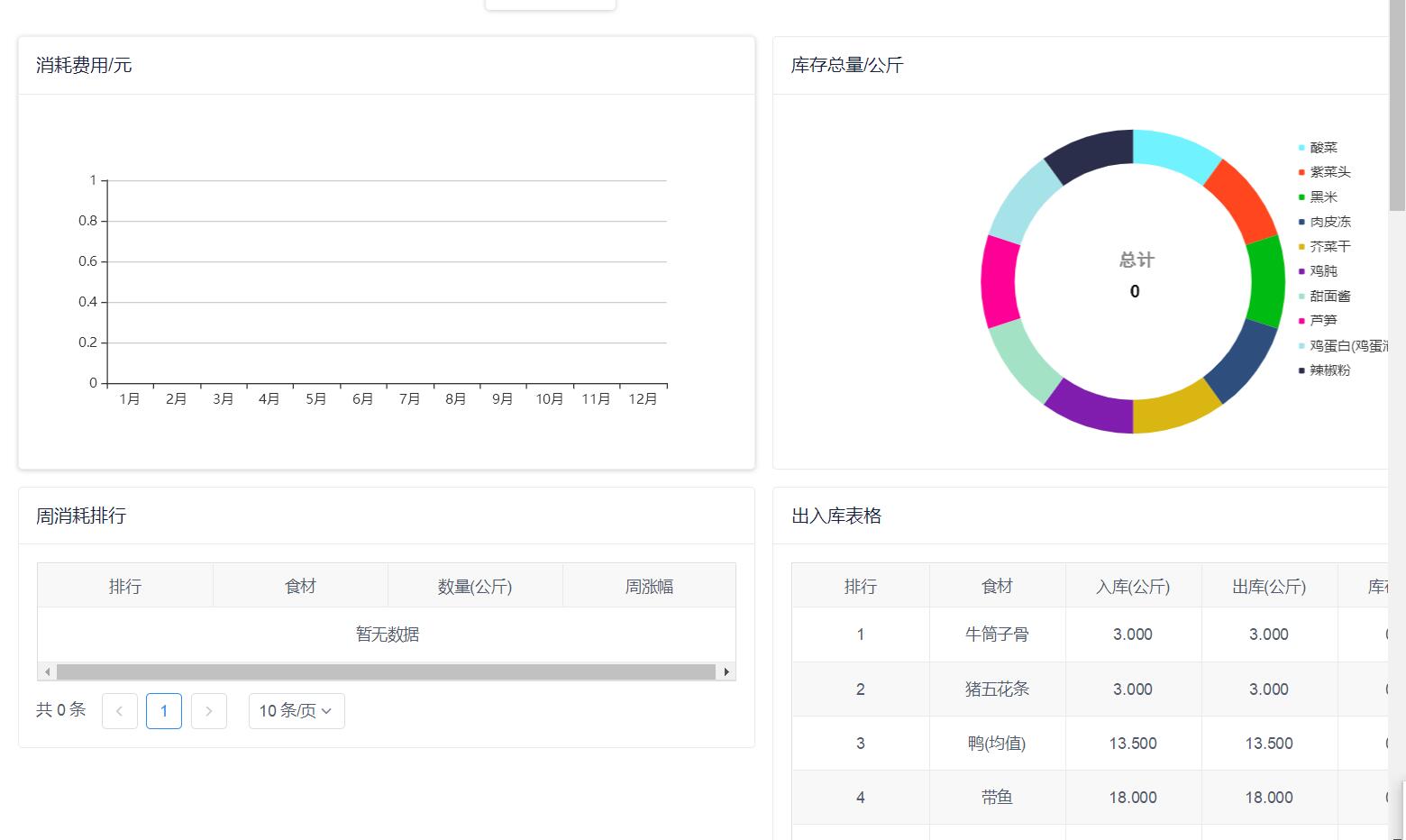This screenshot has height=840, width=1406.
Task: Click the green donut chart segment
Action: click(1266, 281)
